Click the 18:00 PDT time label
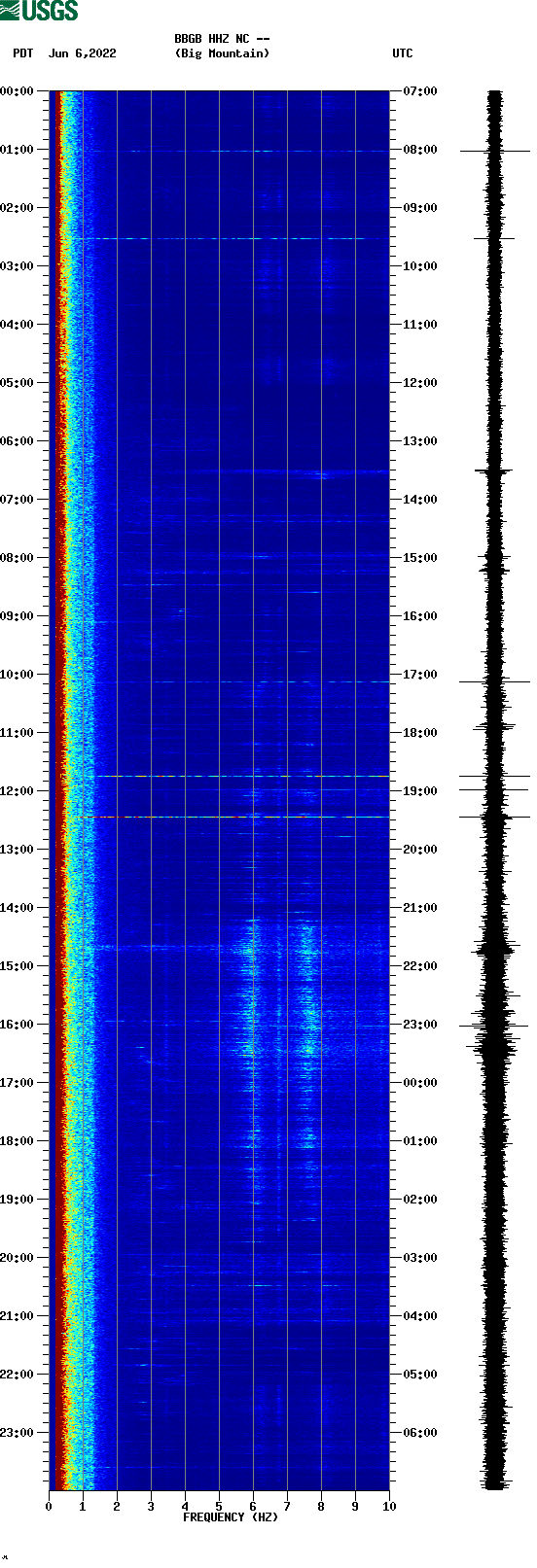This screenshot has width=537, height=1568. pyautogui.click(x=18, y=1141)
